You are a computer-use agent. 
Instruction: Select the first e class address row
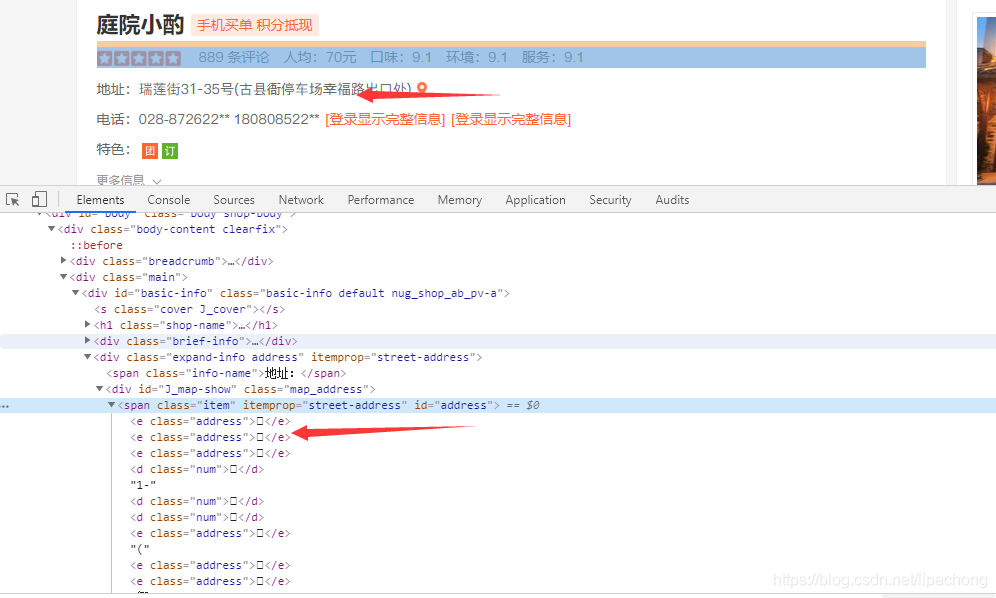[210, 421]
